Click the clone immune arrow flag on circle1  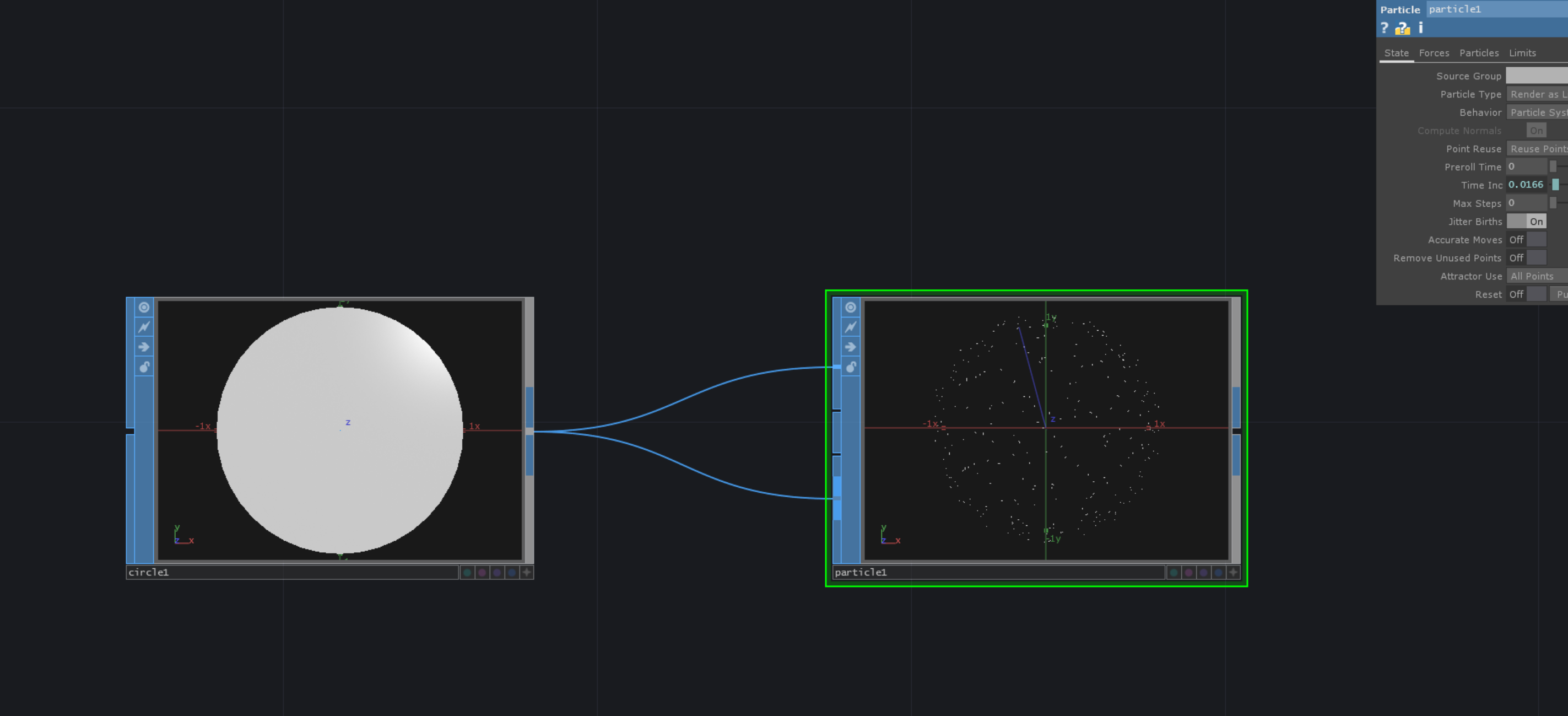pyautogui.click(x=144, y=347)
